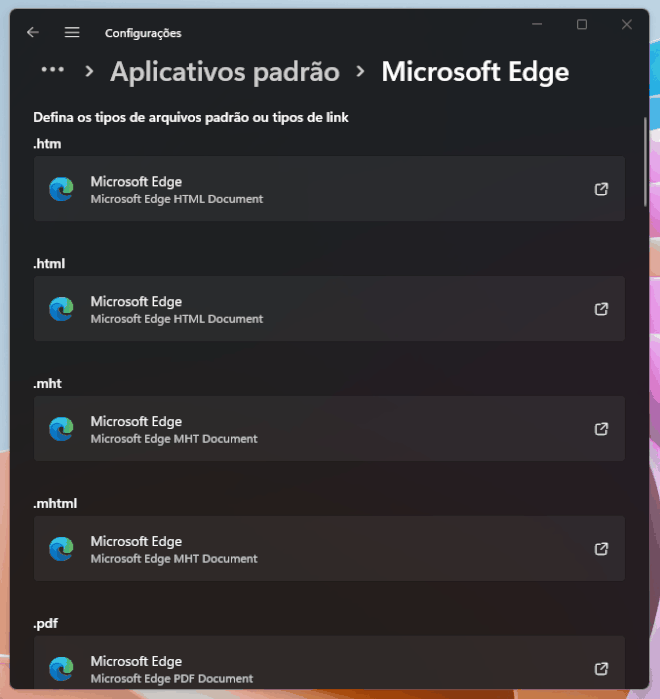Screen dimensions: 660x699
Task: Change default app for .mht
Action: point(329,429)
